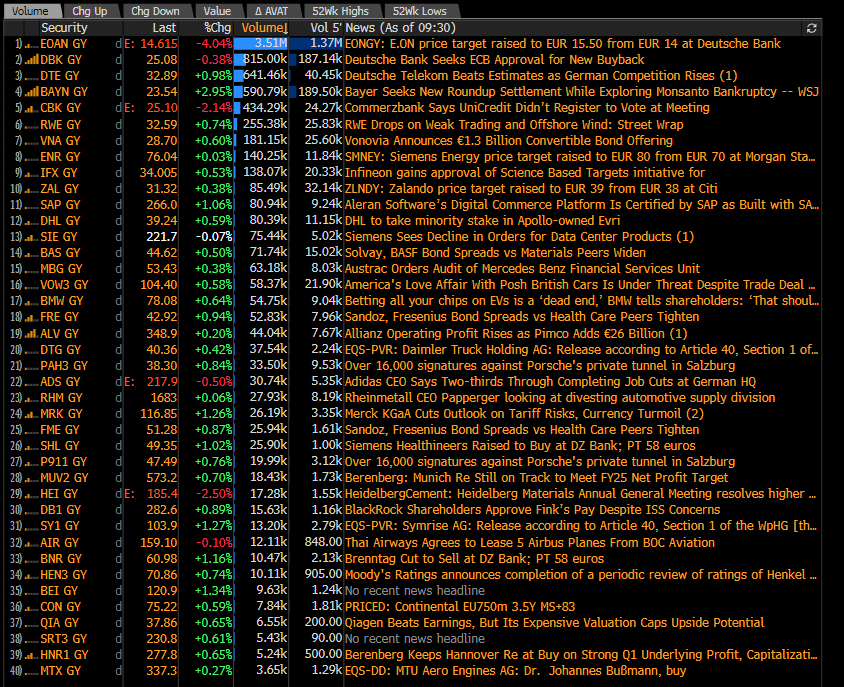Open Brenntag Cut to Sell headline
Image resolution: width=844 pixels, height=687 pixels.
pyautogui.click(x=474, y=559)
